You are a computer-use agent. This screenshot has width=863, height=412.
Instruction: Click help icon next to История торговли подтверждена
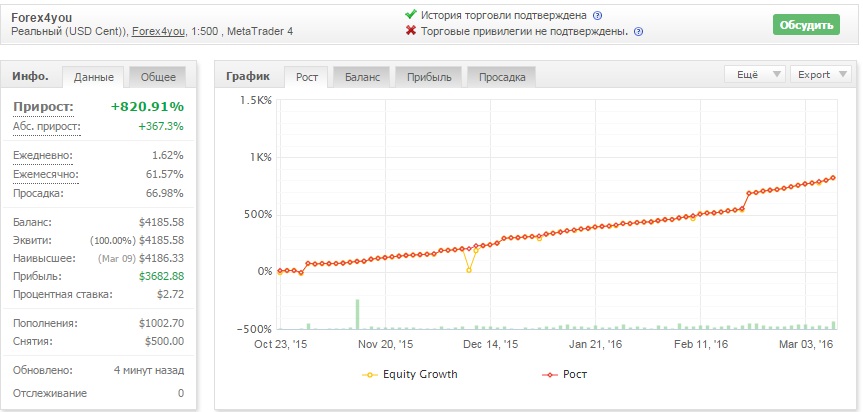tap(598, 15)
